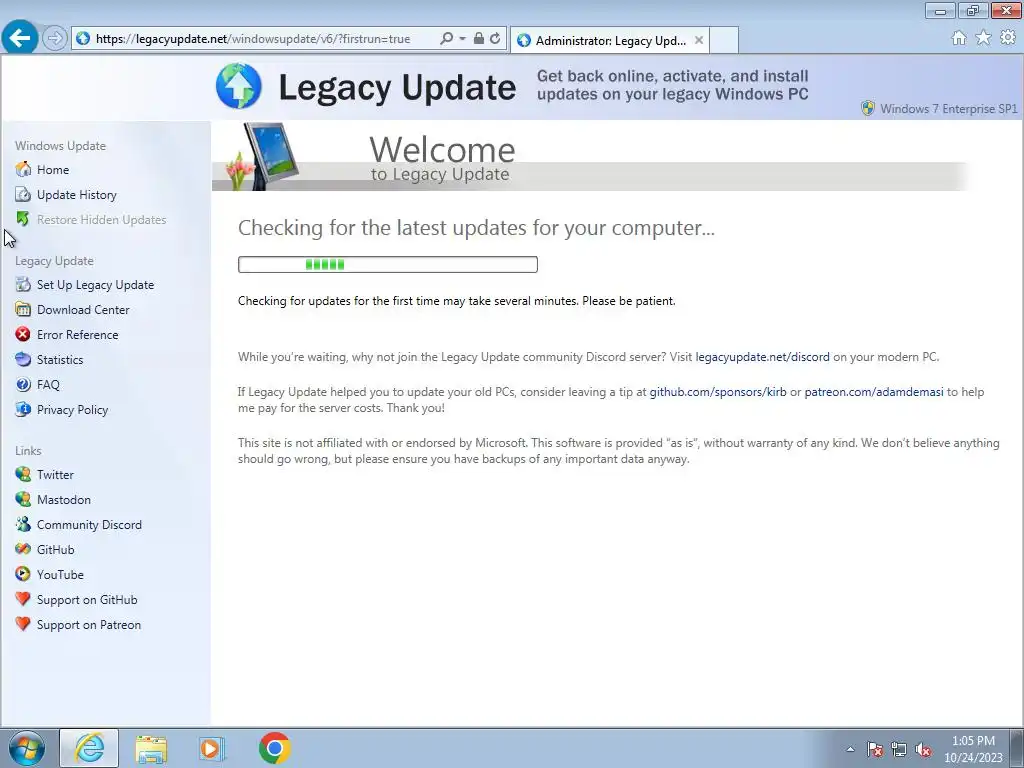This screenshot has width=1024, height=768.
Task: Go back with the browser back arrow
Action: (x=20, y=38)
